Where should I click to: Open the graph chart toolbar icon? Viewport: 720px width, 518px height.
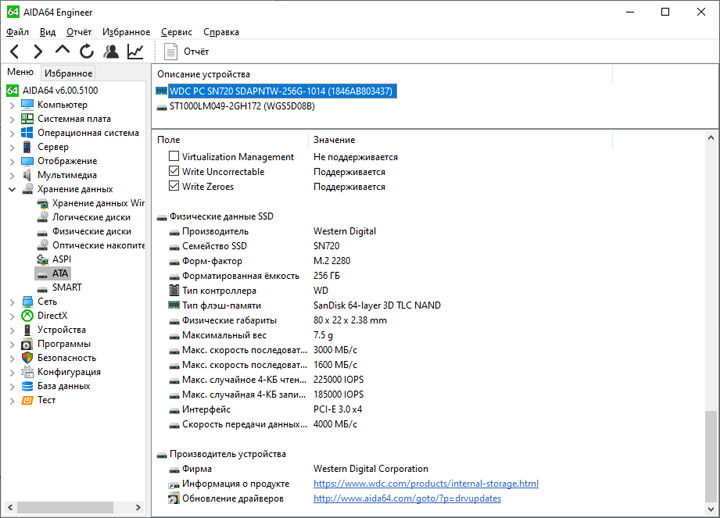tap(135, 51)
